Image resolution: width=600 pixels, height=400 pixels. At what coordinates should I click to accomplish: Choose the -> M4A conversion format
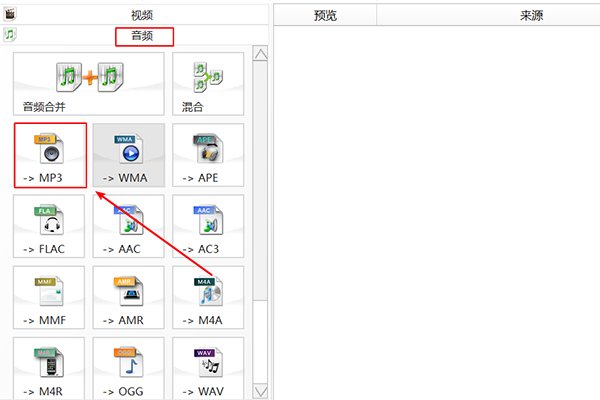[208, 297]
